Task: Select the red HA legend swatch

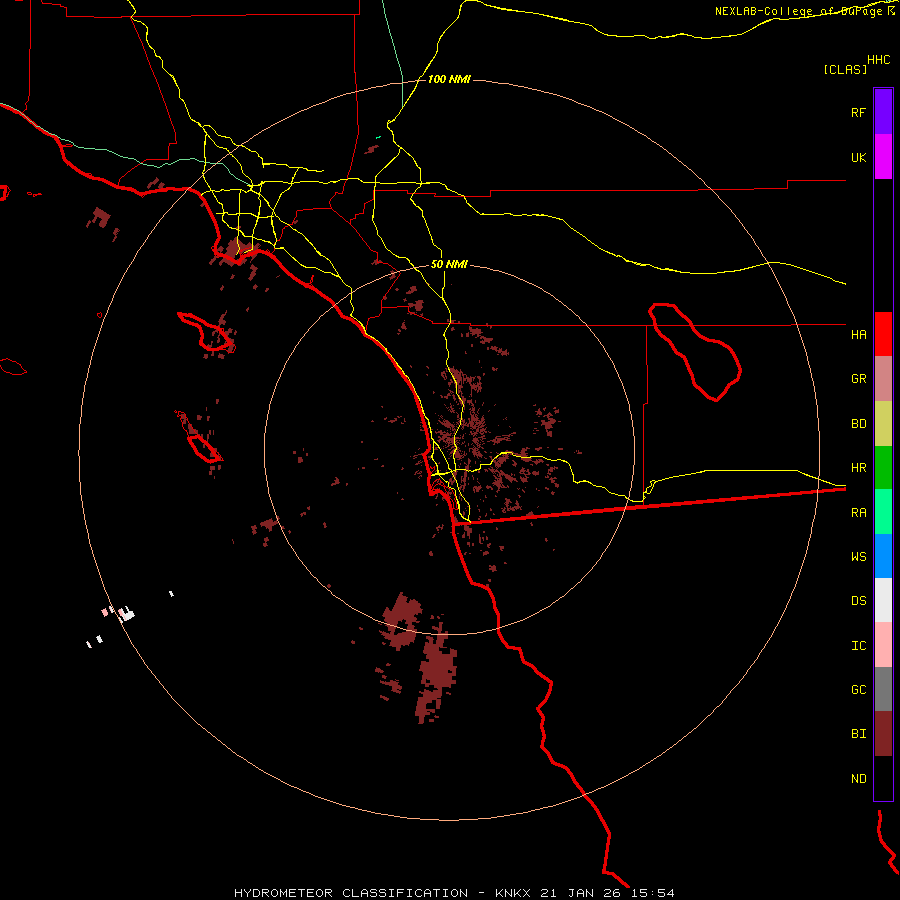Action: click(x=883, y=334)
